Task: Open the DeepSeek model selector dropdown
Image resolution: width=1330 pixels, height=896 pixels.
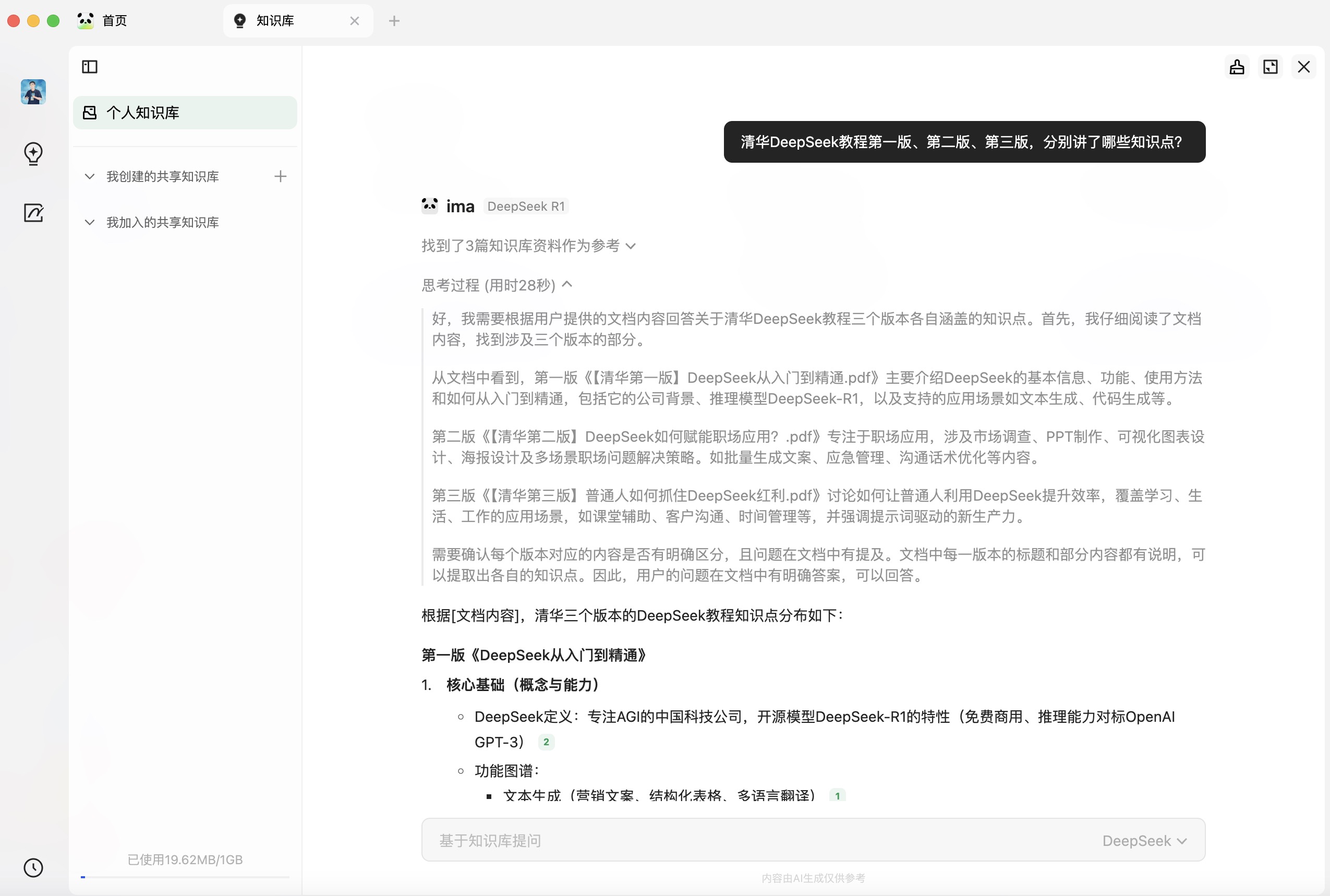Action: pos(1144,841)
